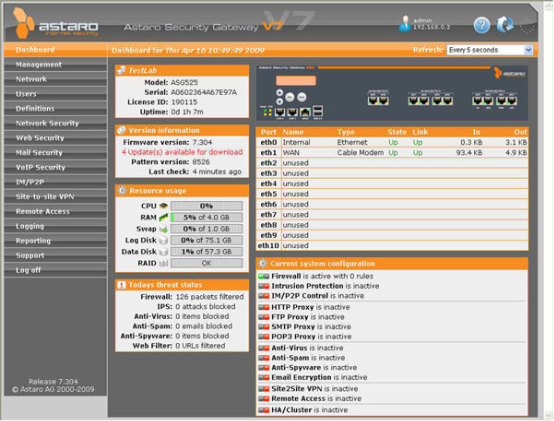Toggle the FTP Proxy status indicator
Image resolution: width=554 pixels, height=421 pixels.
[x=264, y=317]
